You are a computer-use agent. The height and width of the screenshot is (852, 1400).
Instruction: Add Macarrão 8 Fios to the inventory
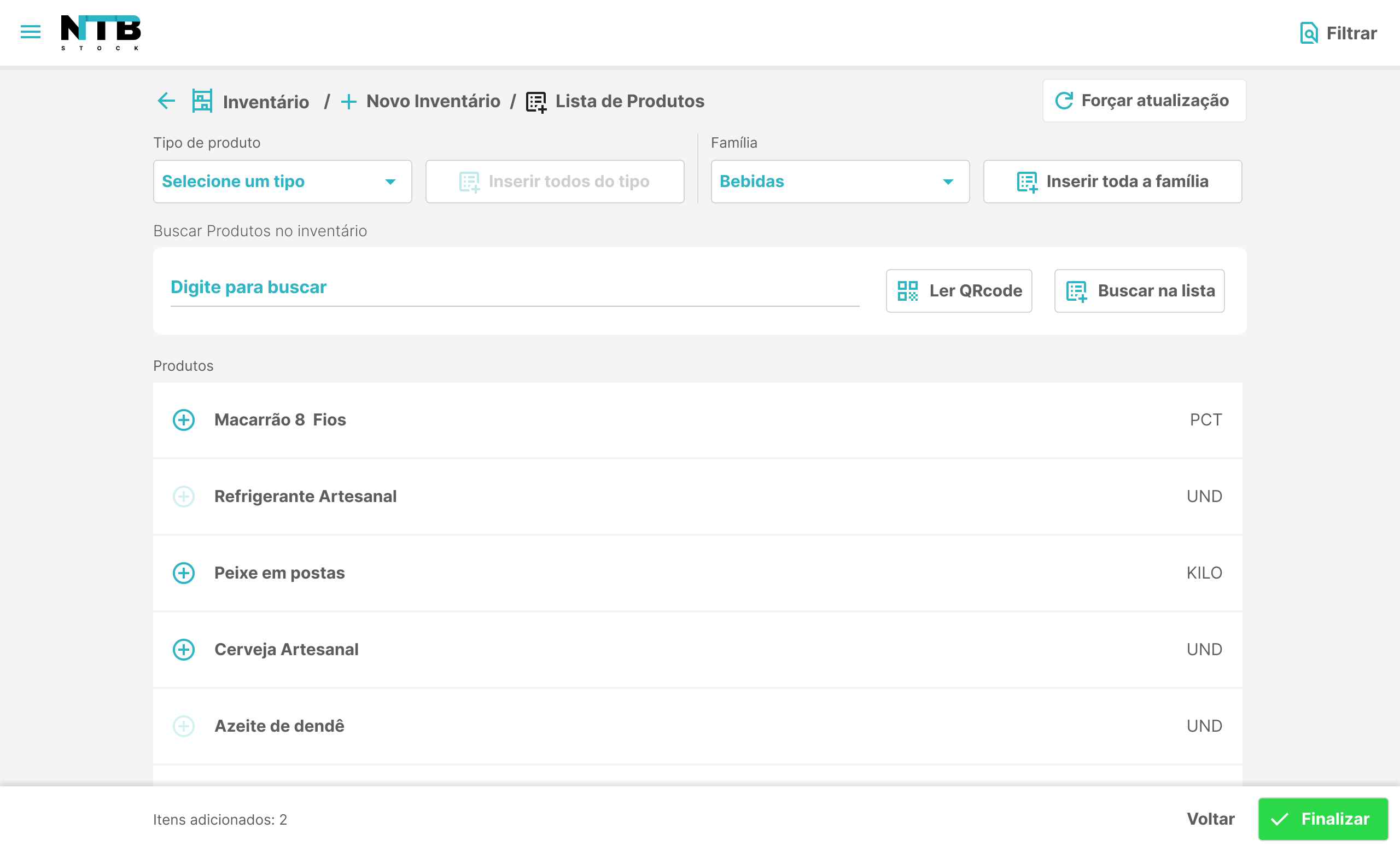pos(183,421)
